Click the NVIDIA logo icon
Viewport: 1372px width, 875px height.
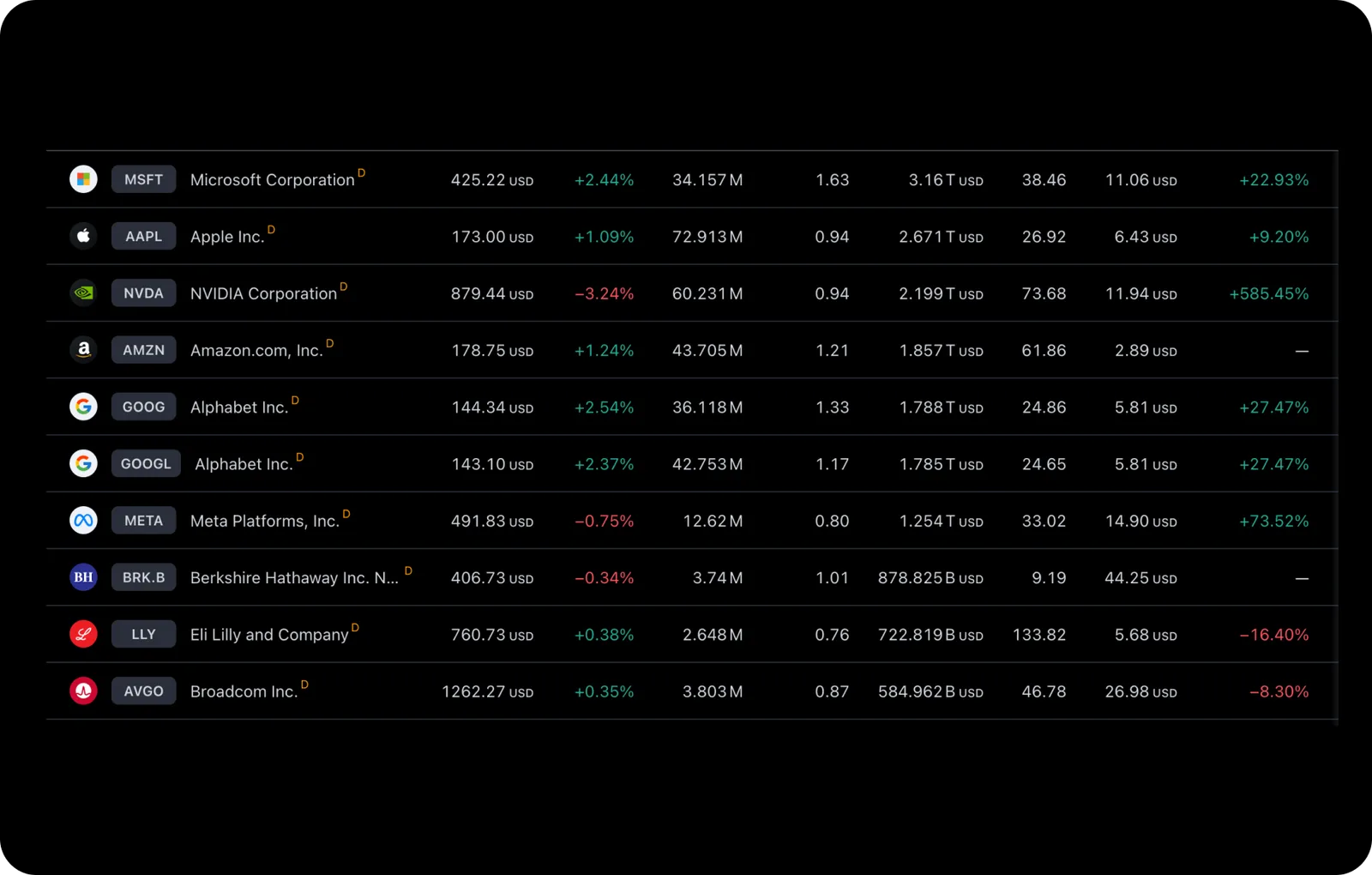click(x=83, y=293)
